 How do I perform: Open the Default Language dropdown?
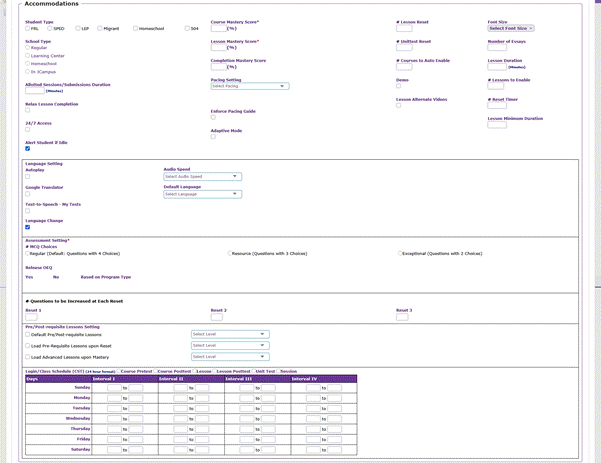(x=202, y=194)
